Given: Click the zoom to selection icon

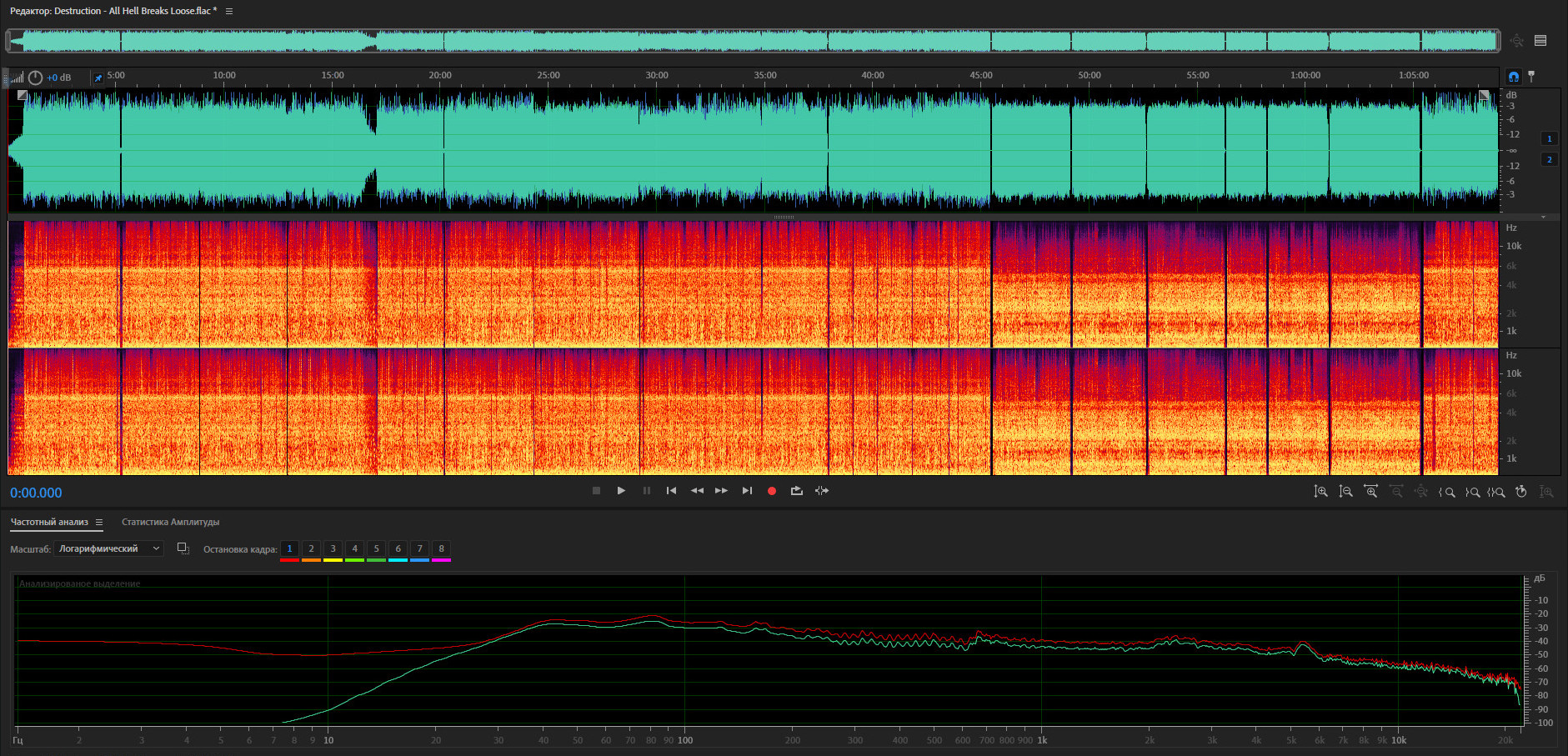Looking at the screenshot, I should (1497, 492).
